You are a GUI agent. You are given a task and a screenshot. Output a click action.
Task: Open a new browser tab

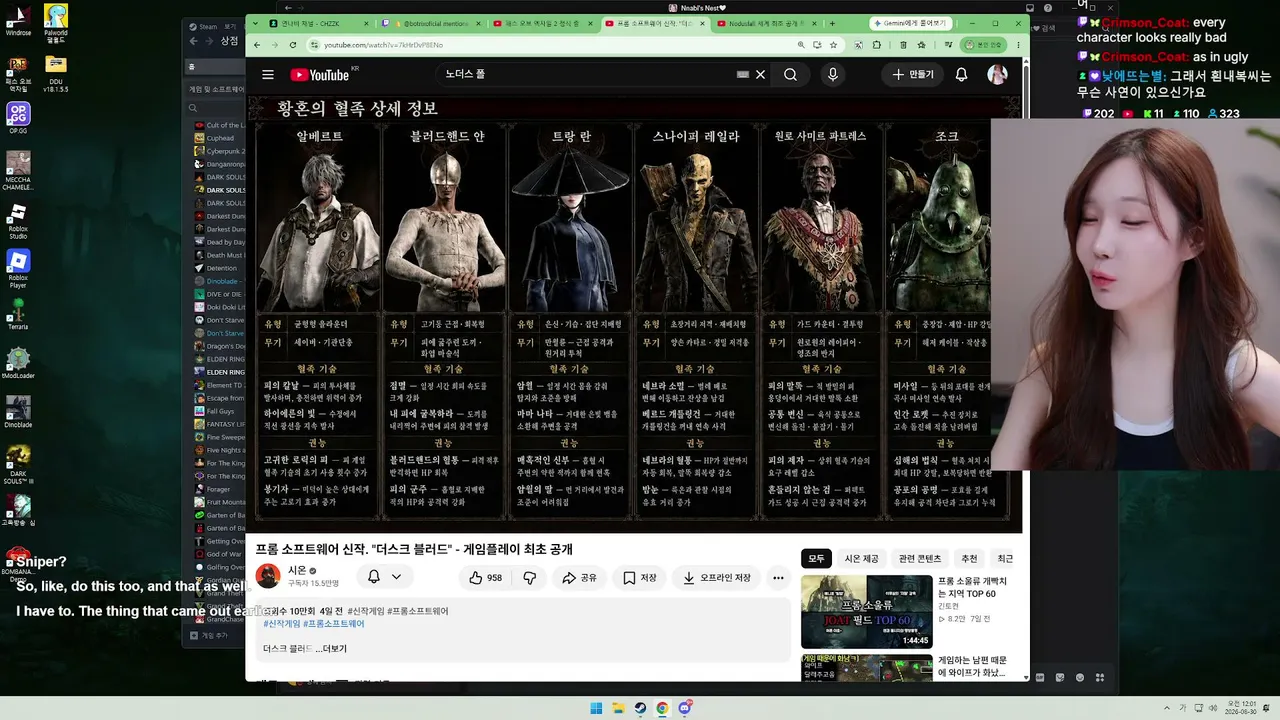tap(832, 23)
